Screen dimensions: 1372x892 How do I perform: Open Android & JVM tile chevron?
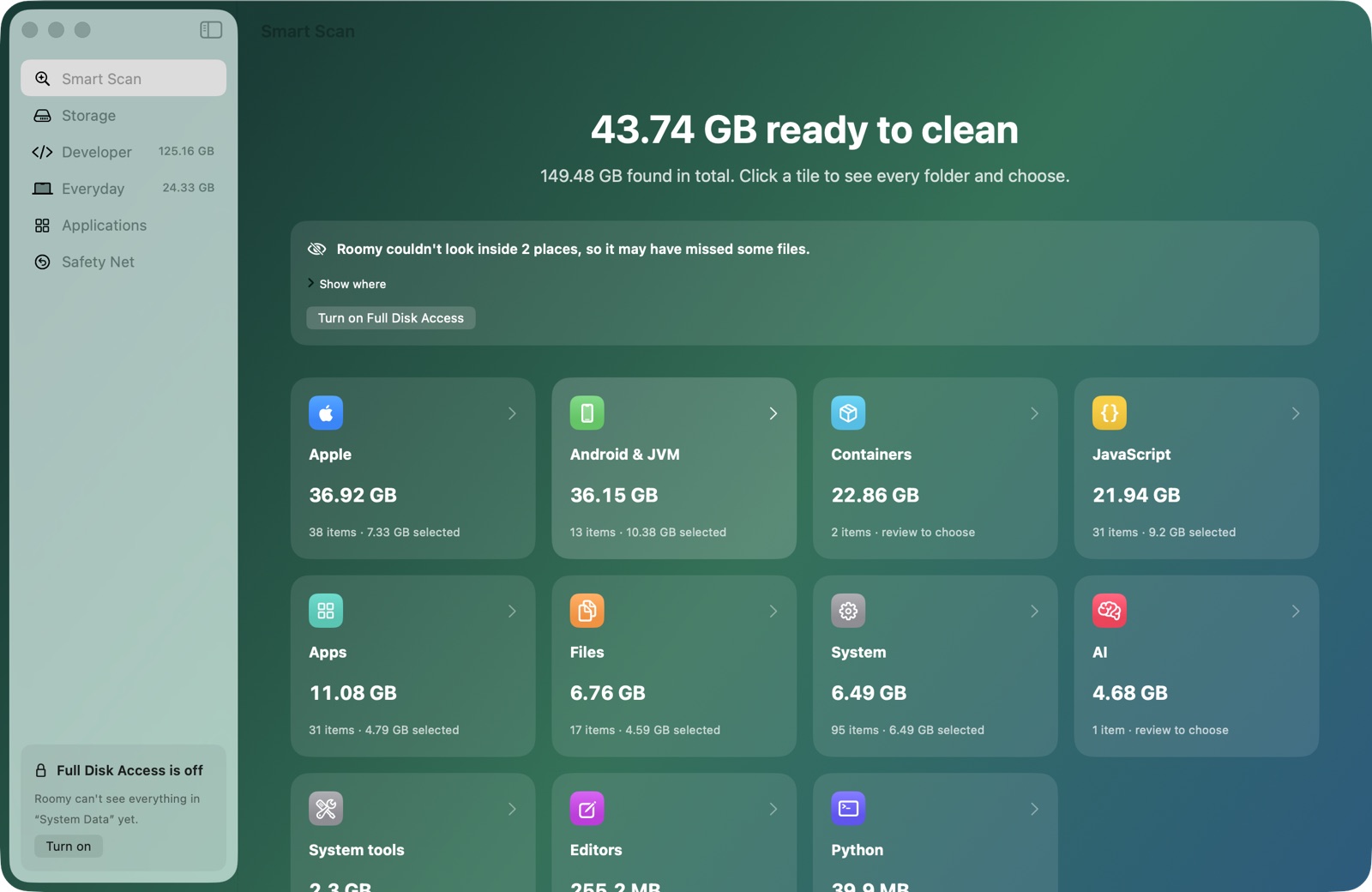773,413
